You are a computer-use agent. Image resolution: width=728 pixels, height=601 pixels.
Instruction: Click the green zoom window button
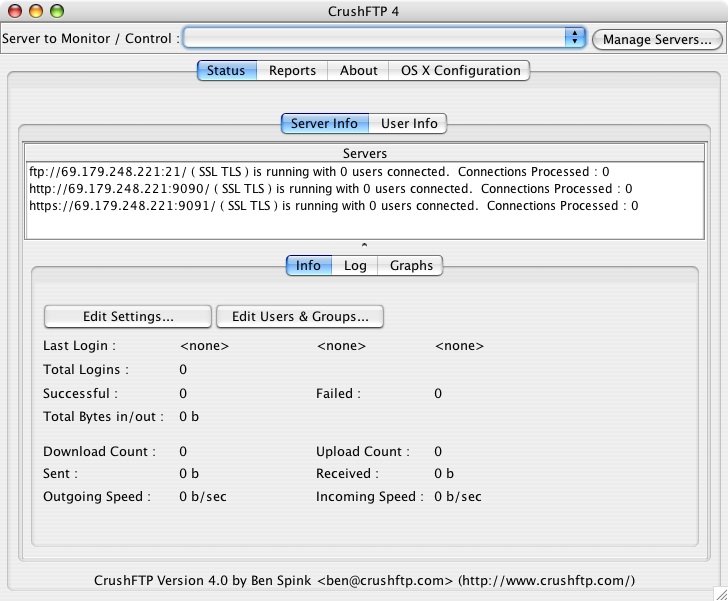(x=57, y=11)
